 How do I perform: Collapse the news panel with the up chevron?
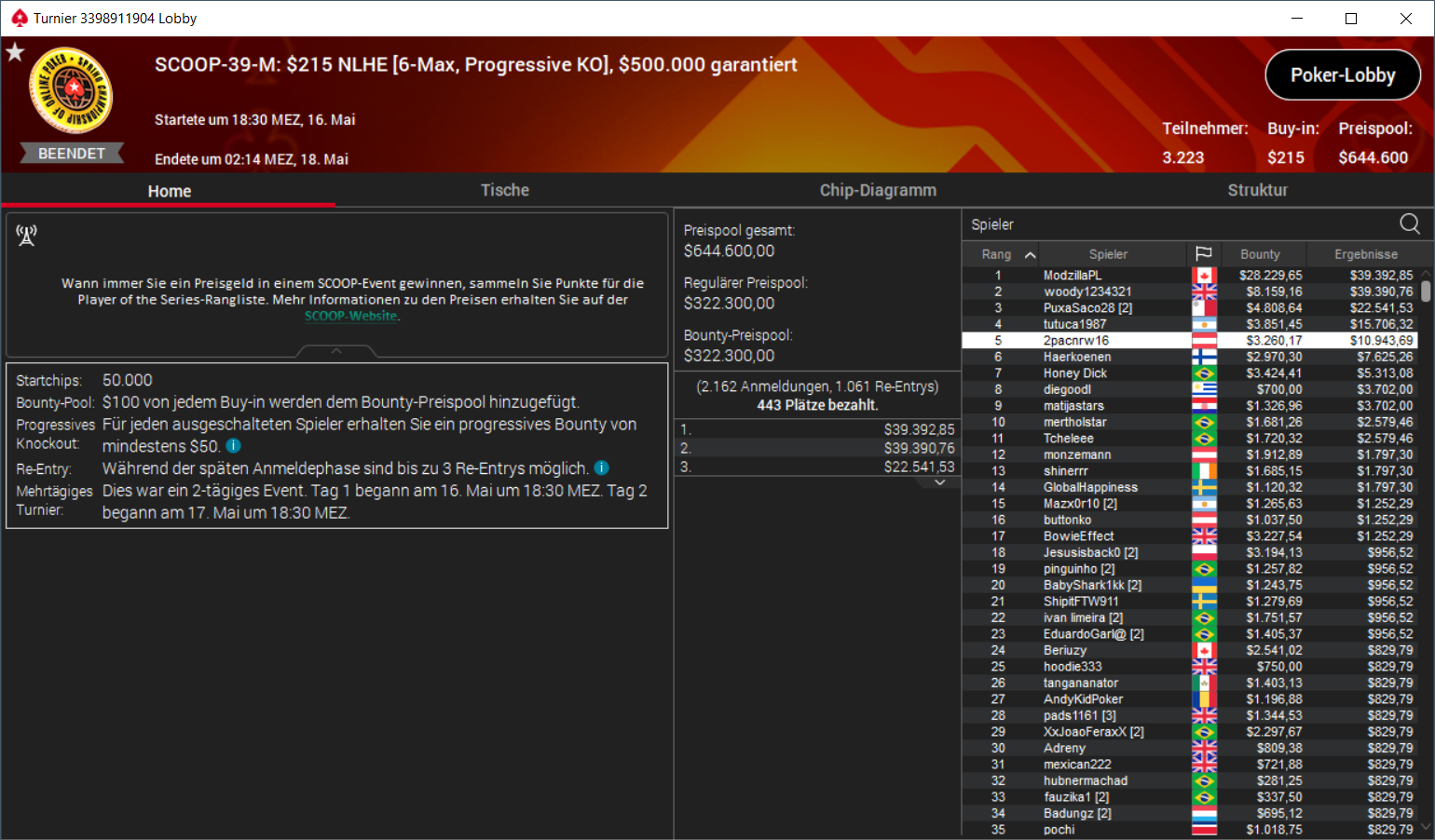tap(336, 351)
